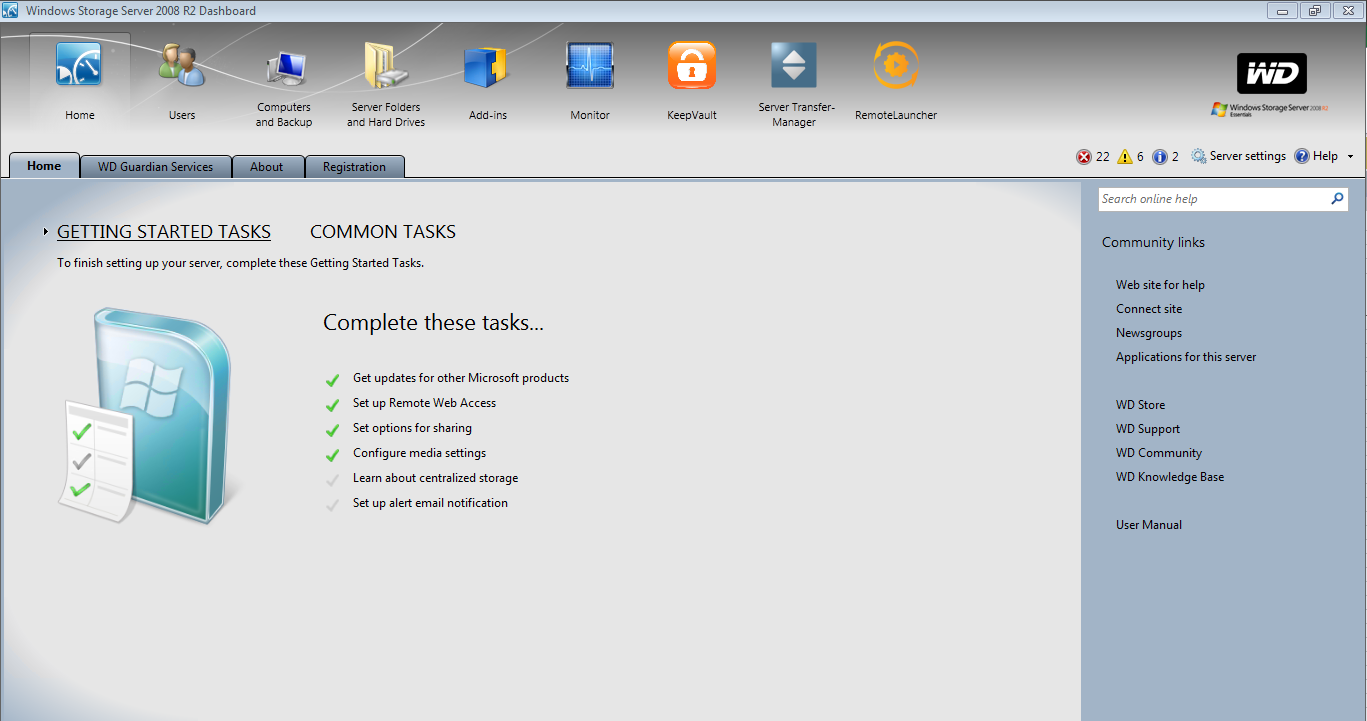
Task: Open the WD Community link
Action: coord(1159,453)
